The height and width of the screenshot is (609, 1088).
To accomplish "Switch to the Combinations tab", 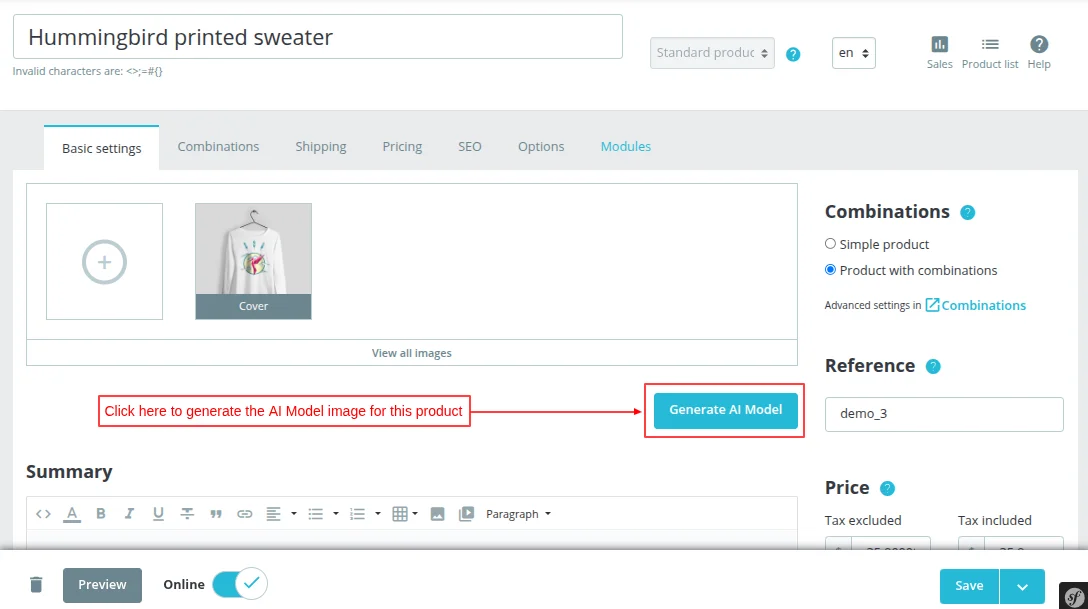I will 218,146.
